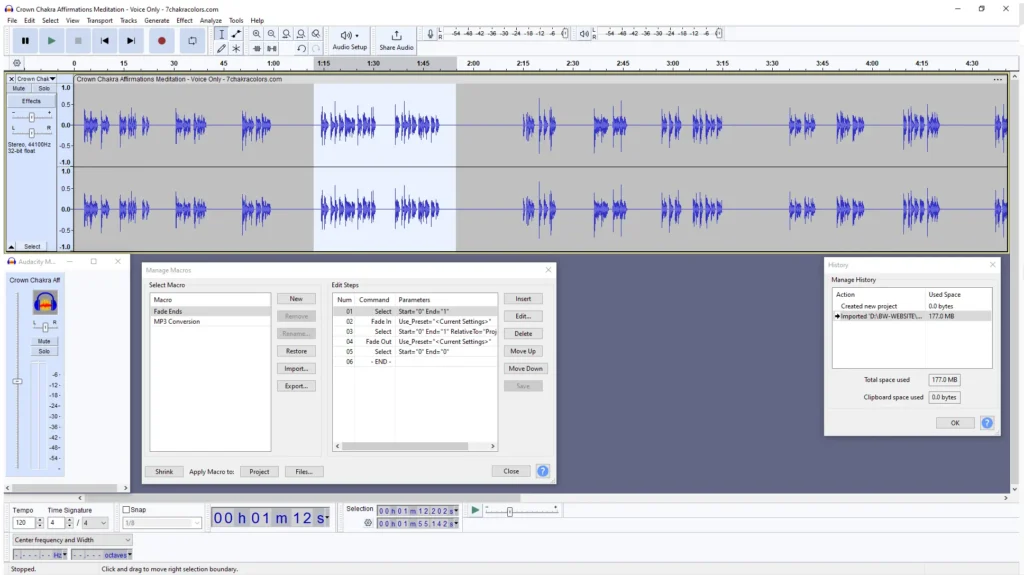Open the track name dropdown menu
This screenshot has height=575, width=1024.
(52, 78)
